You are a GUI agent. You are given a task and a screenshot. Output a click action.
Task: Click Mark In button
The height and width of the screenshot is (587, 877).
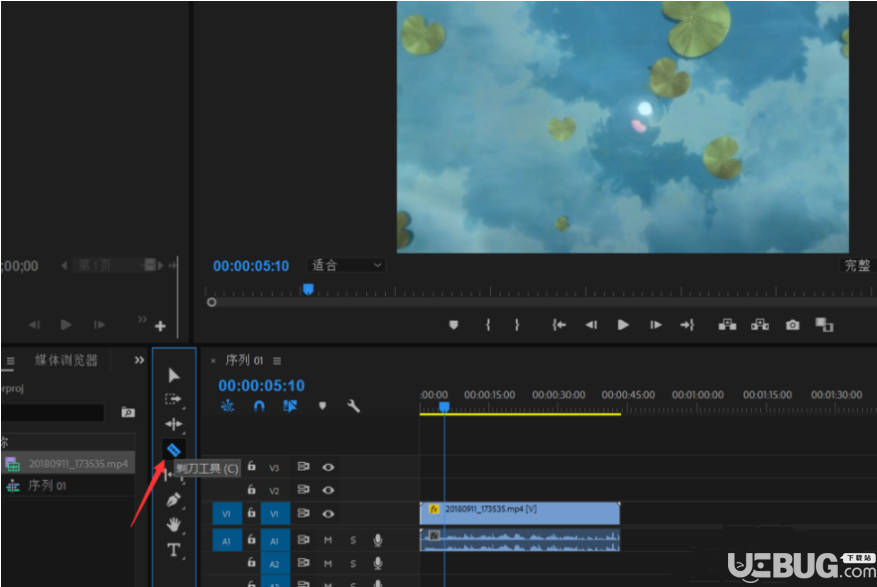point(488,325)
